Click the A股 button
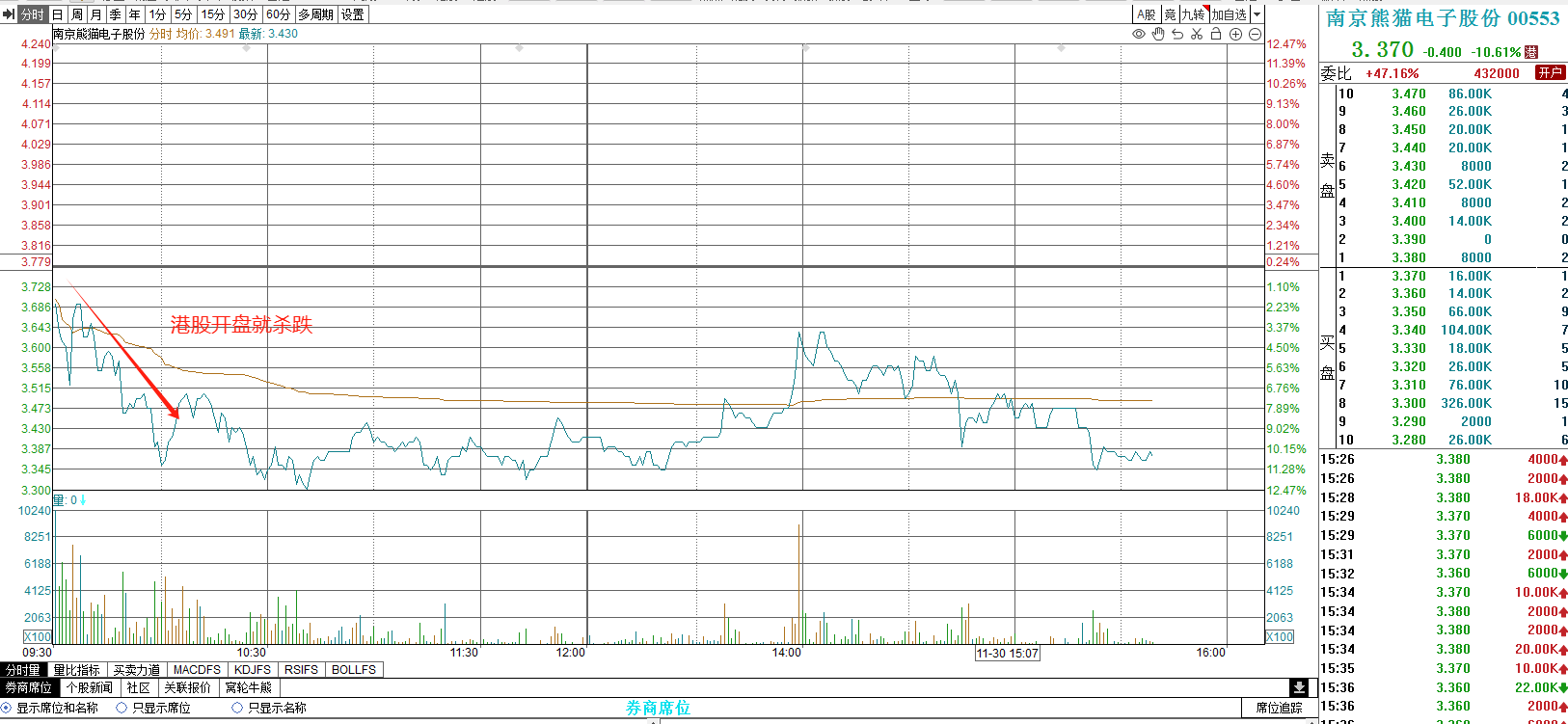This screenshot has width=1568, height=724. point(1146,14)
